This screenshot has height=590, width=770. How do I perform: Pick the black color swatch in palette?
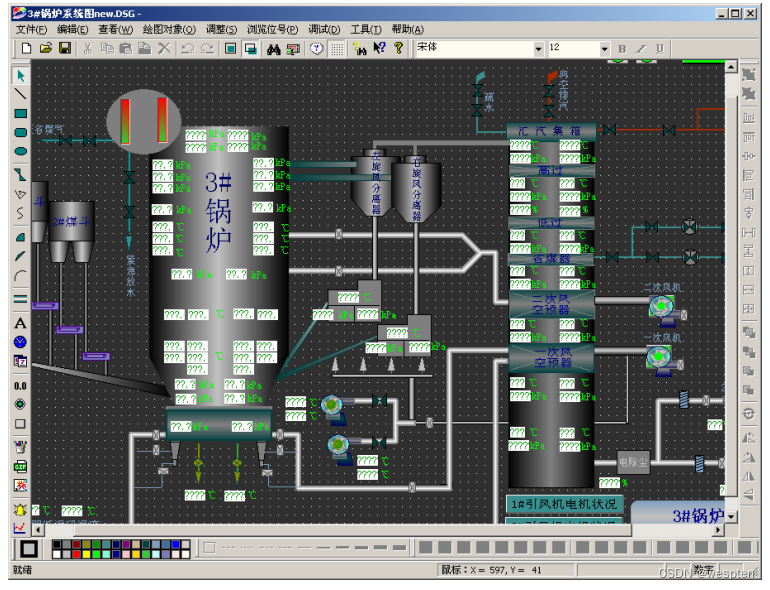click(57, 544)
